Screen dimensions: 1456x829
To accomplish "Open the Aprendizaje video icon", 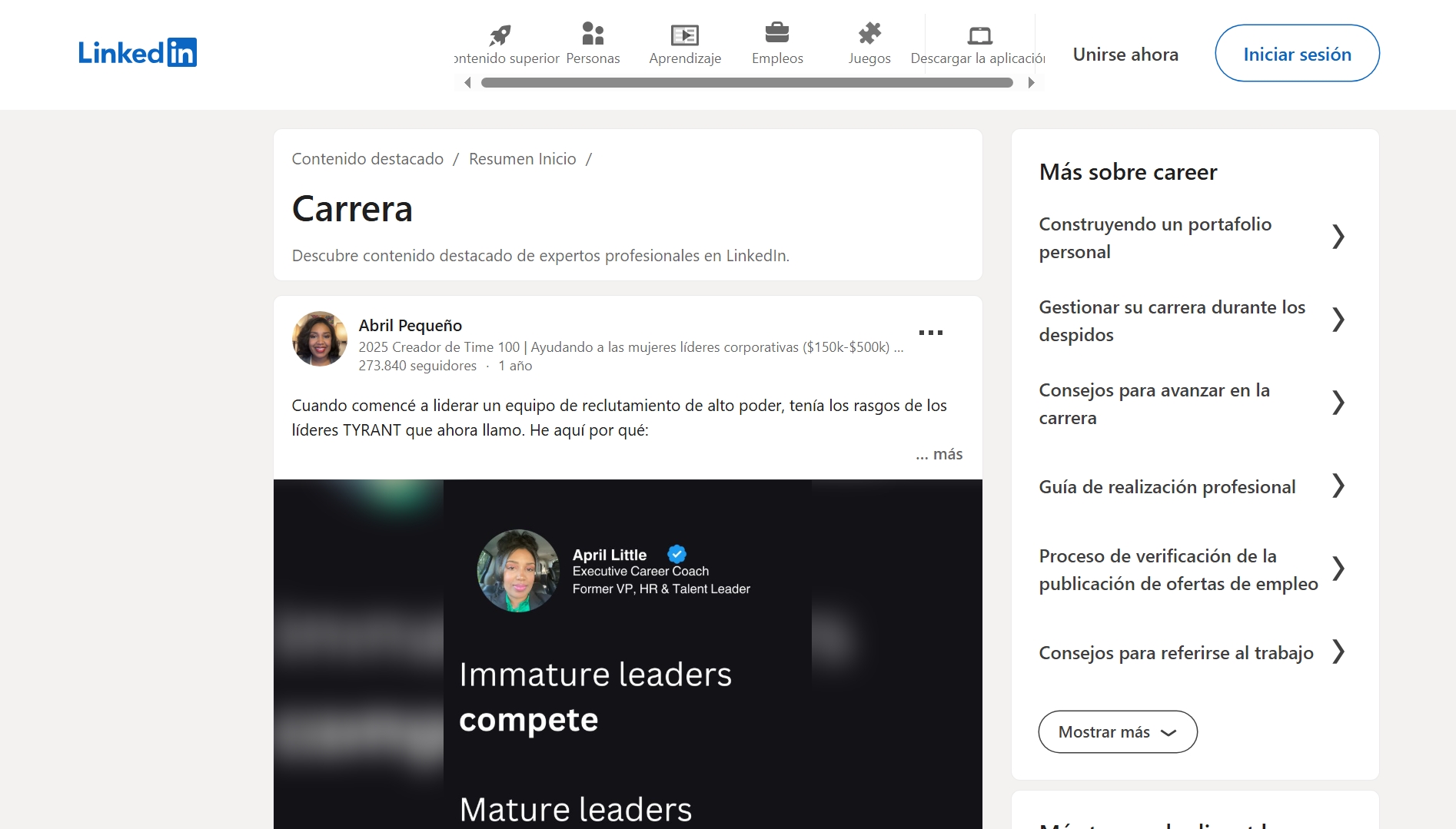I will click(x=684, y=35).
